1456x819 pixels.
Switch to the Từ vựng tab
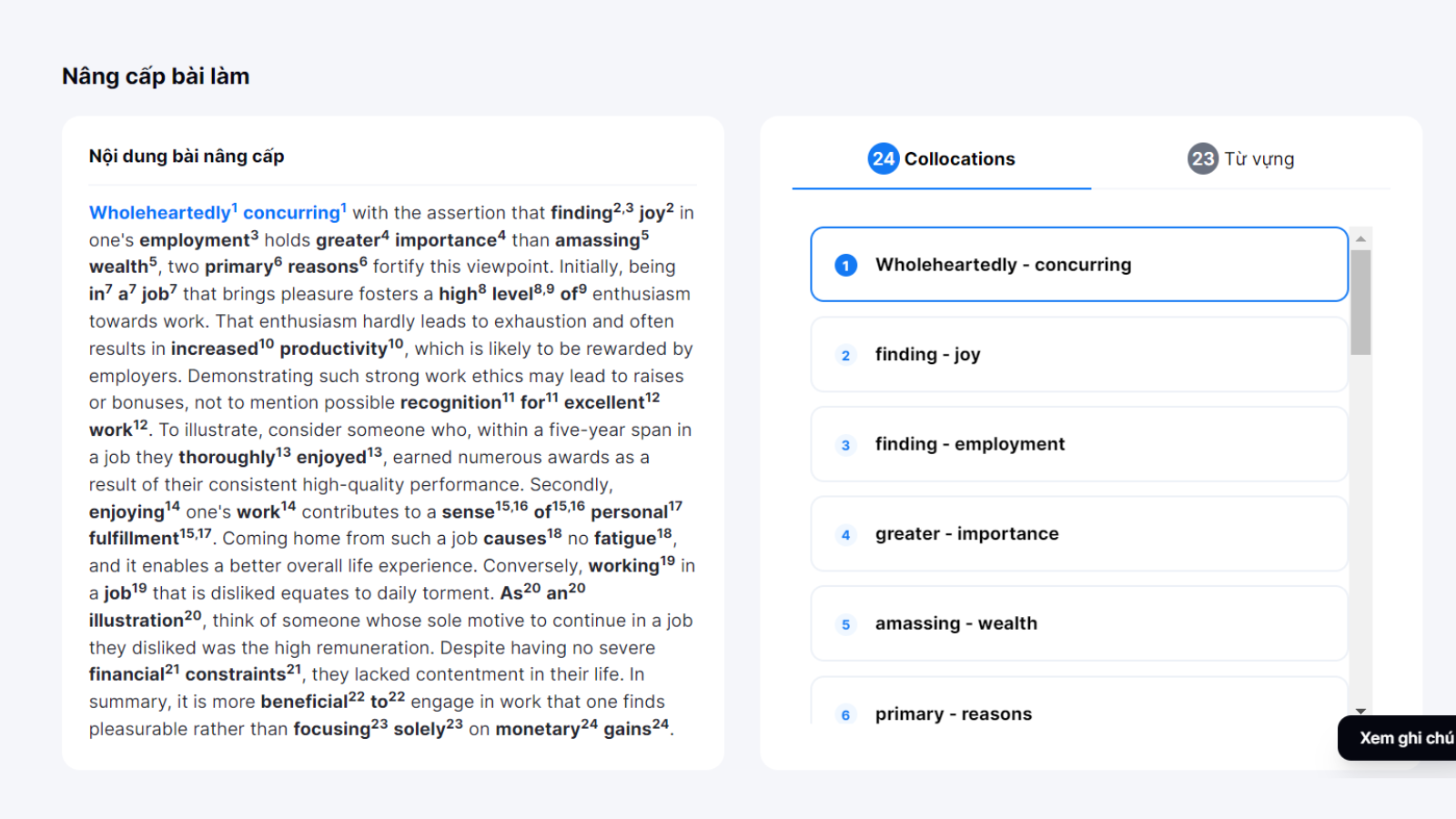pyautogui.click(x=1259, y=159)
